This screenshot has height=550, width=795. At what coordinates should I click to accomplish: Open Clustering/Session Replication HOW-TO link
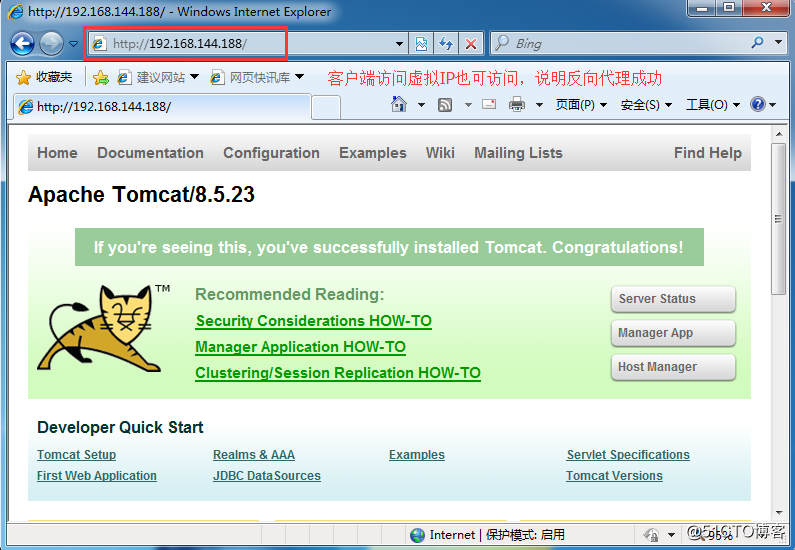click(338, 373)
